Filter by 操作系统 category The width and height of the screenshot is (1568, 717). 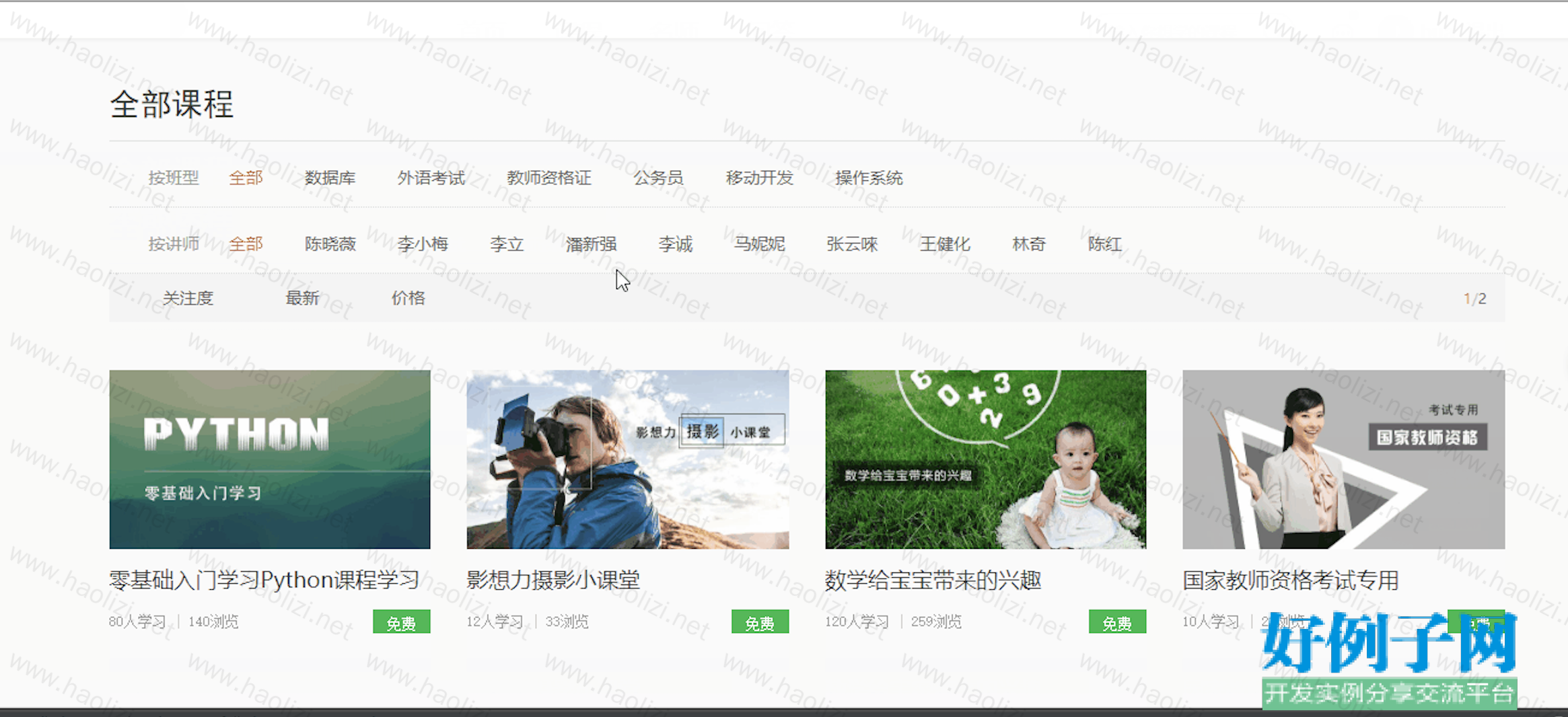(868, 178)
